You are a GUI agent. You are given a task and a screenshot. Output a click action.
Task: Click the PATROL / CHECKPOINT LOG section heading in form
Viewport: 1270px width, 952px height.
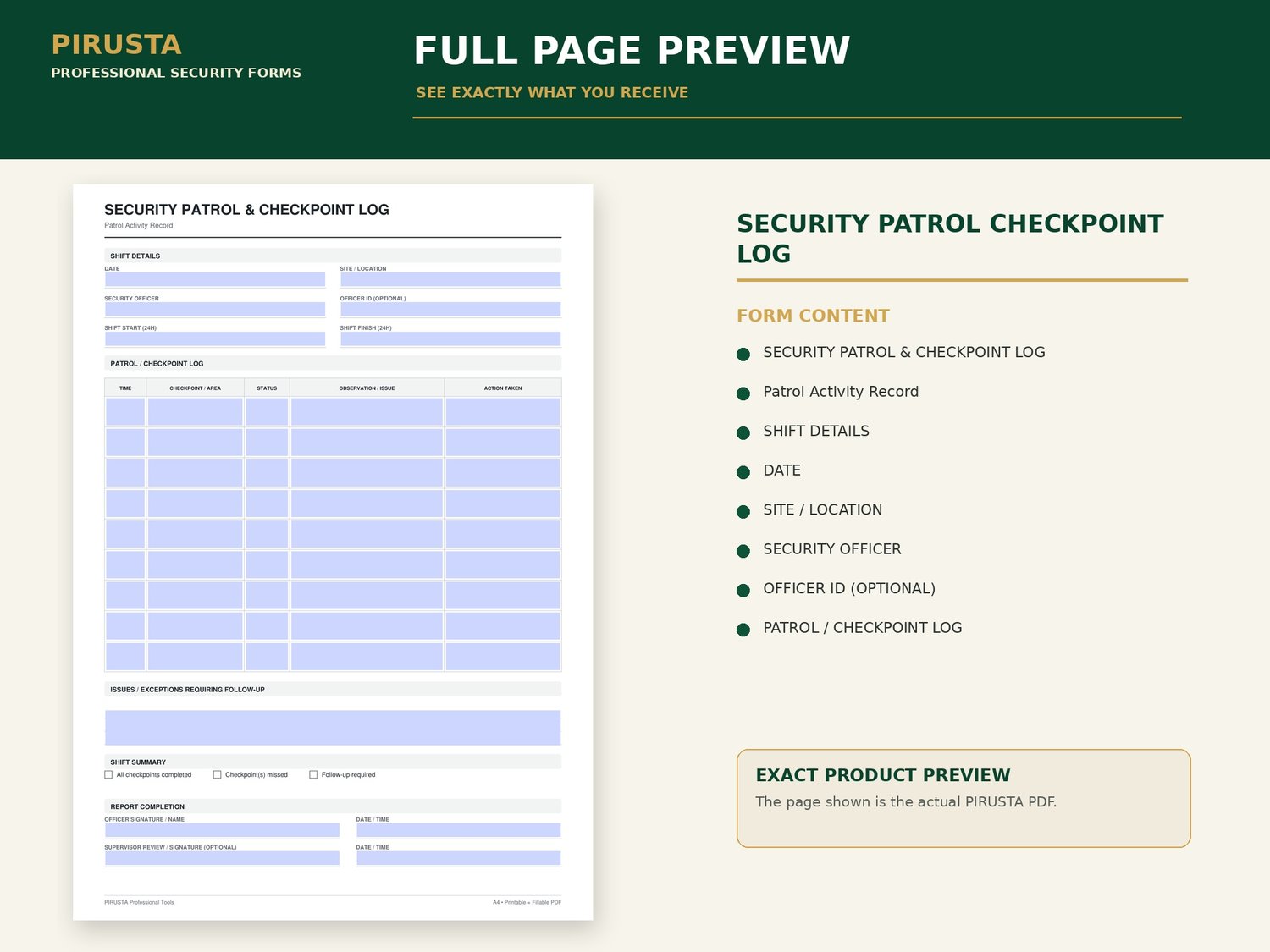click(157, 364)
